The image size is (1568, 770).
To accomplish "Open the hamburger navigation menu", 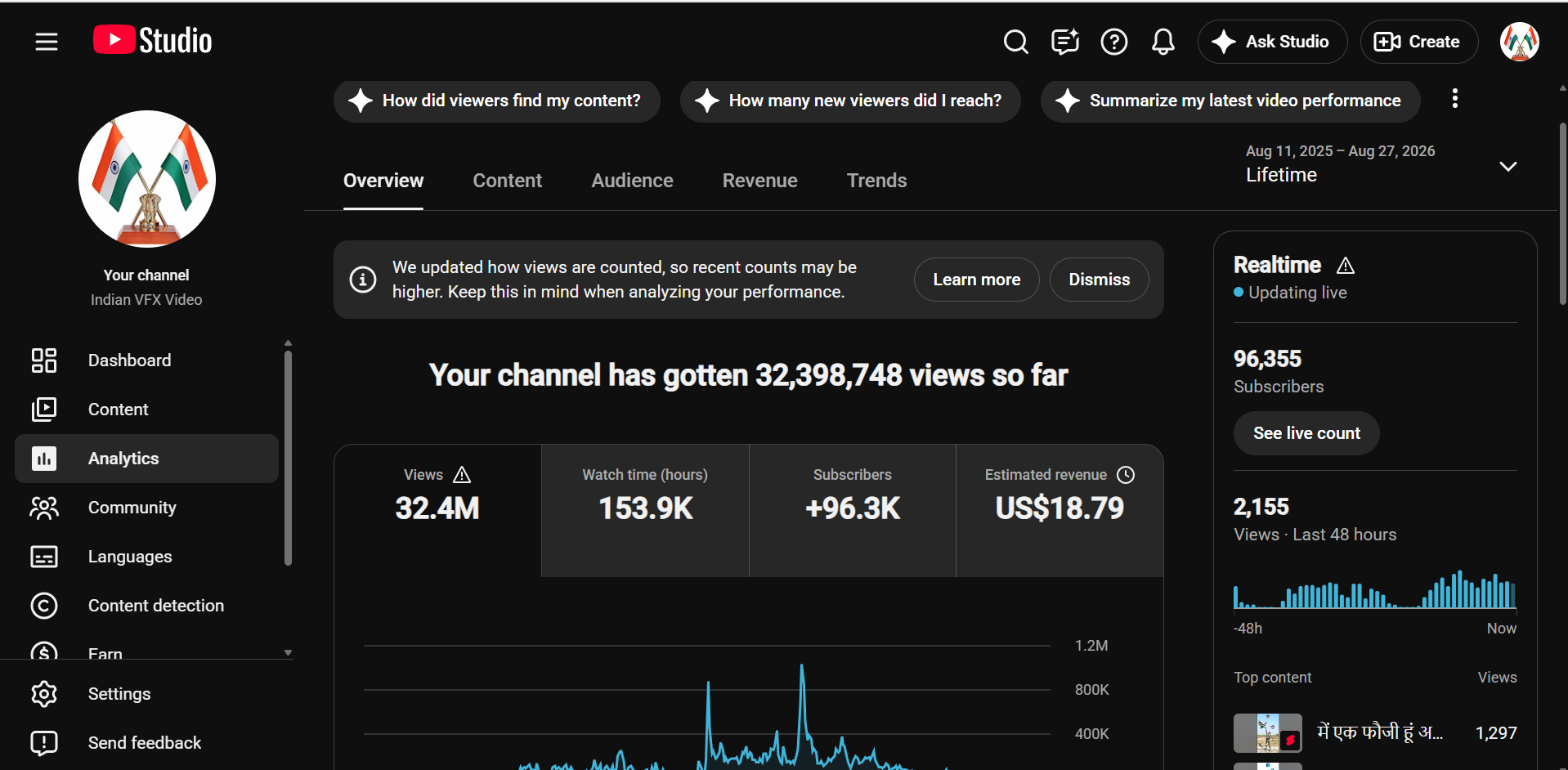I will 47,42.
